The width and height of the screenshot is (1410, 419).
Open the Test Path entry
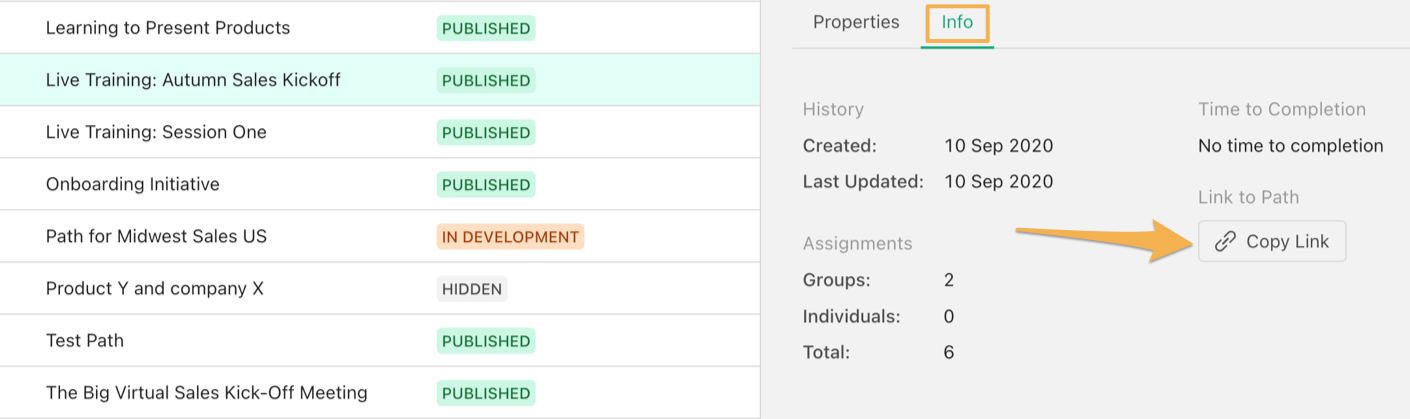(x=85, y=340)
